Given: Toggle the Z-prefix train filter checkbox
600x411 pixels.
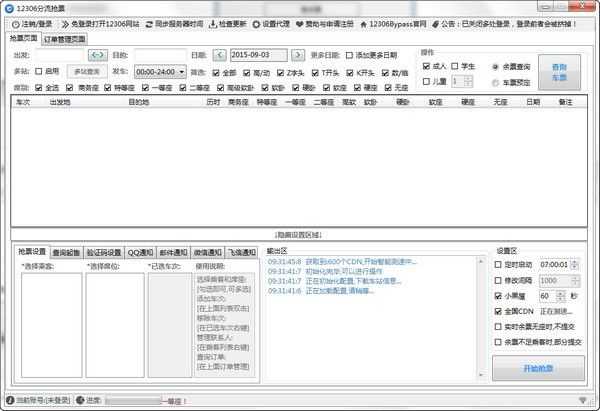Looking at the screenshot, I should [x=280, y=73].
